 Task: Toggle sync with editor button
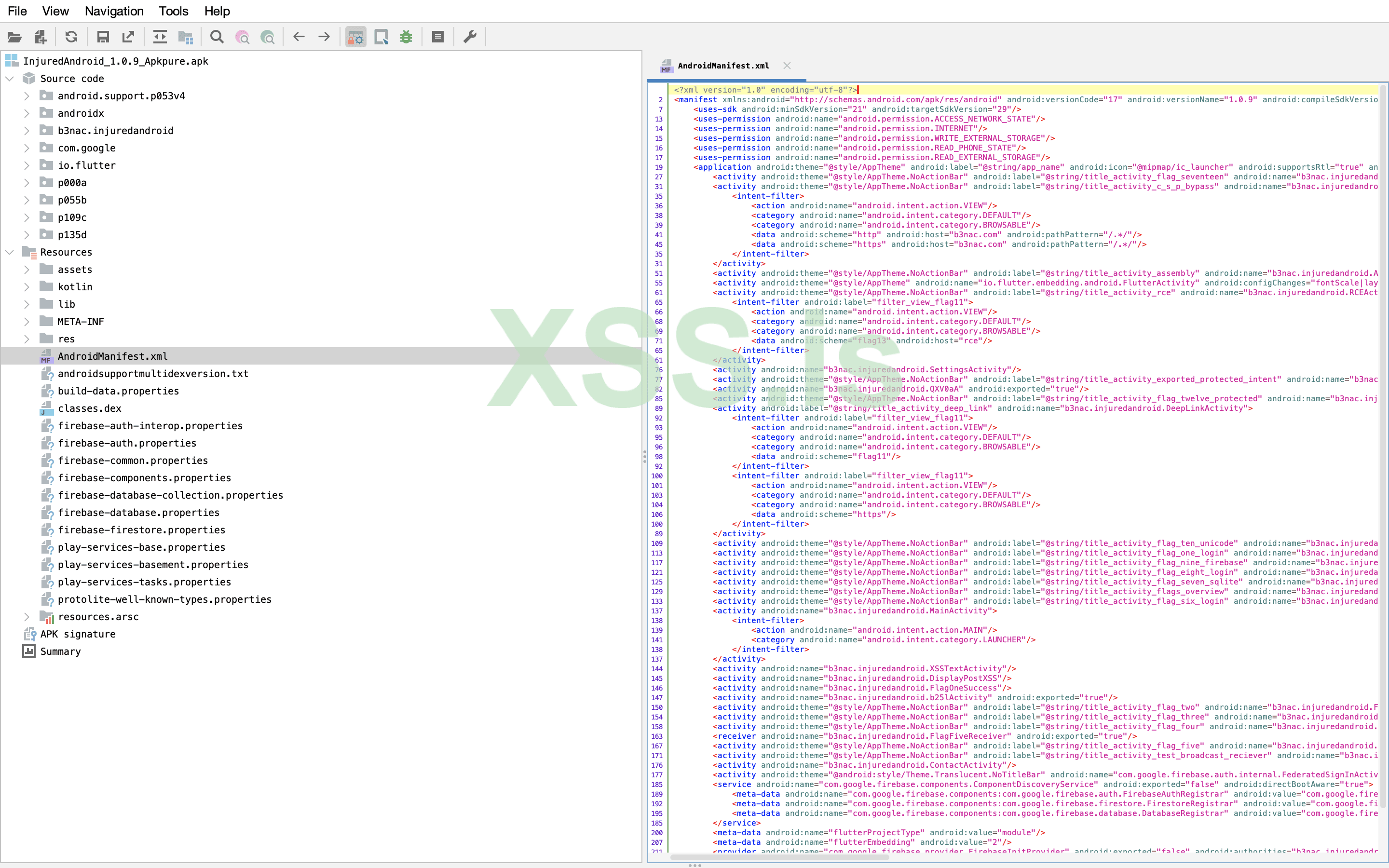pyautogui.click(x=160, y=37)
